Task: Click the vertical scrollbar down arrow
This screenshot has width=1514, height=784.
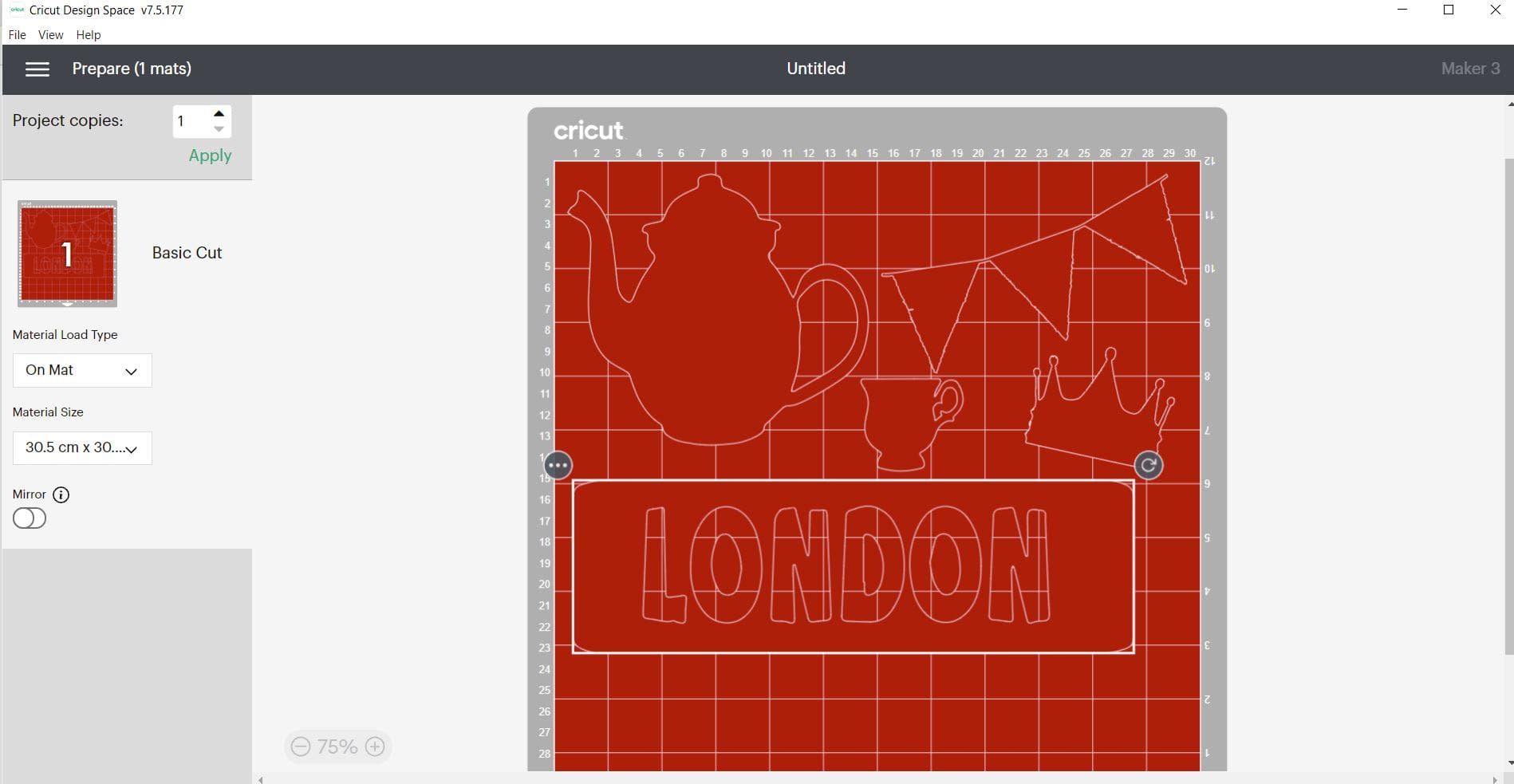Action: [x=1509, y=763]
